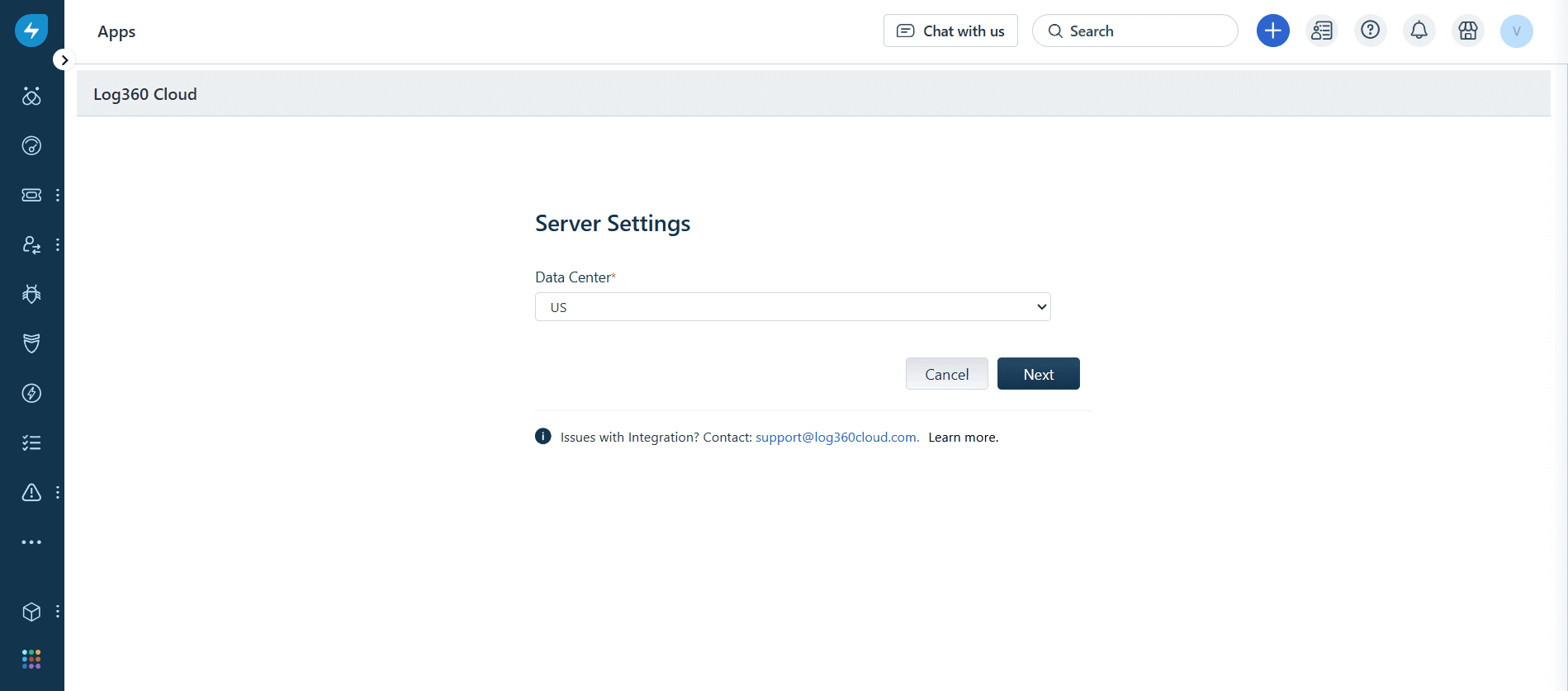Click the Learn more link

click(x=964, y=438)
